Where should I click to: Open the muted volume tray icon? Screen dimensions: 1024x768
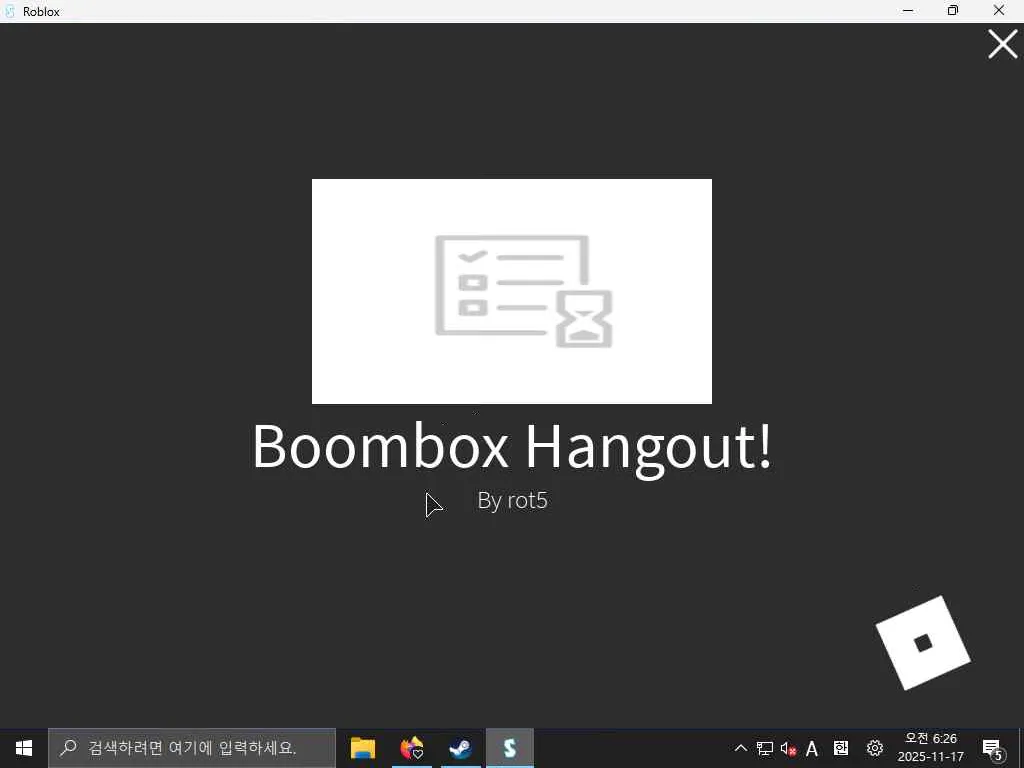tap(788, 748)
